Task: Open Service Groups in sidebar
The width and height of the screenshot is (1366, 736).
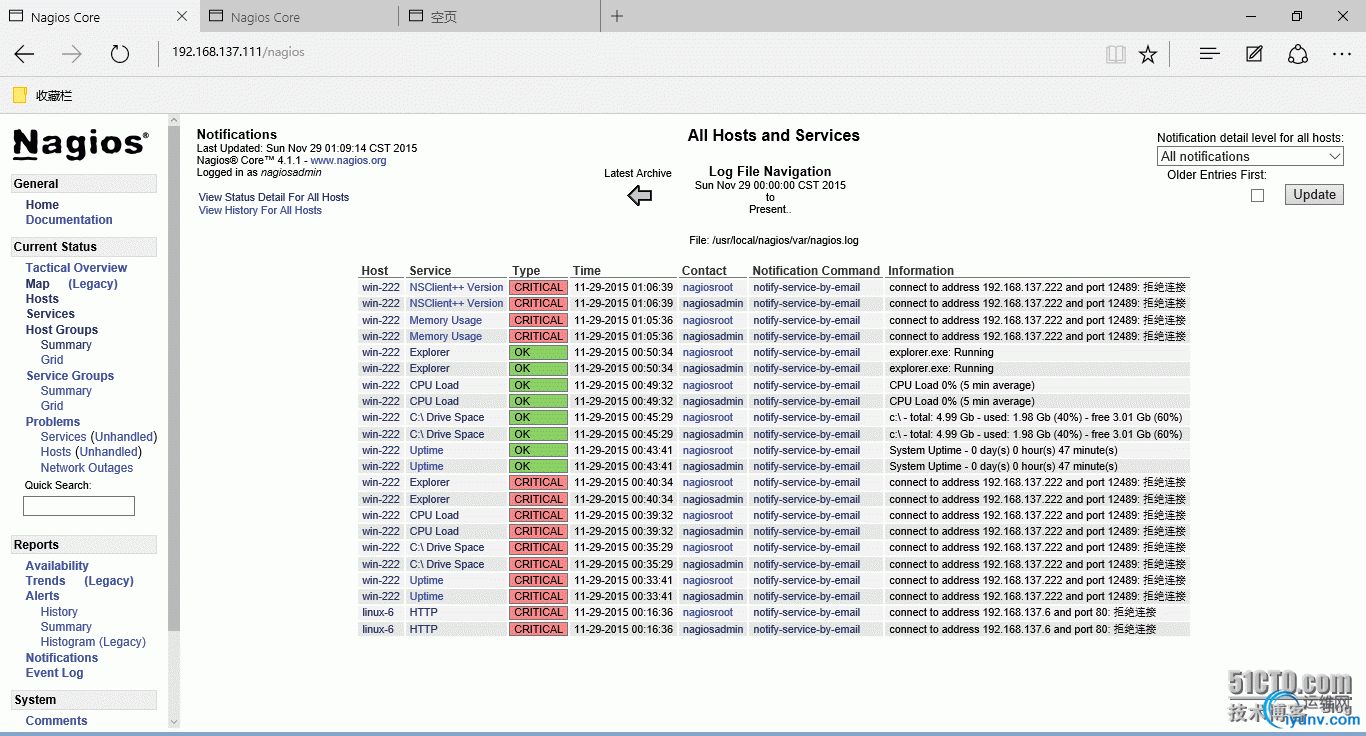Action: click(70, 376)
